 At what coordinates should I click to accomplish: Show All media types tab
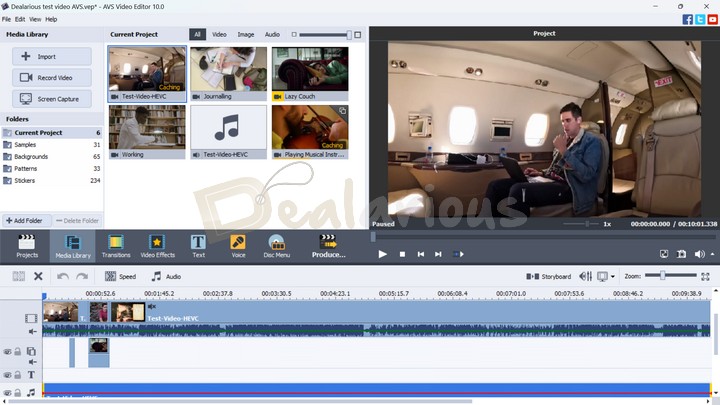(x=197, y=34)
